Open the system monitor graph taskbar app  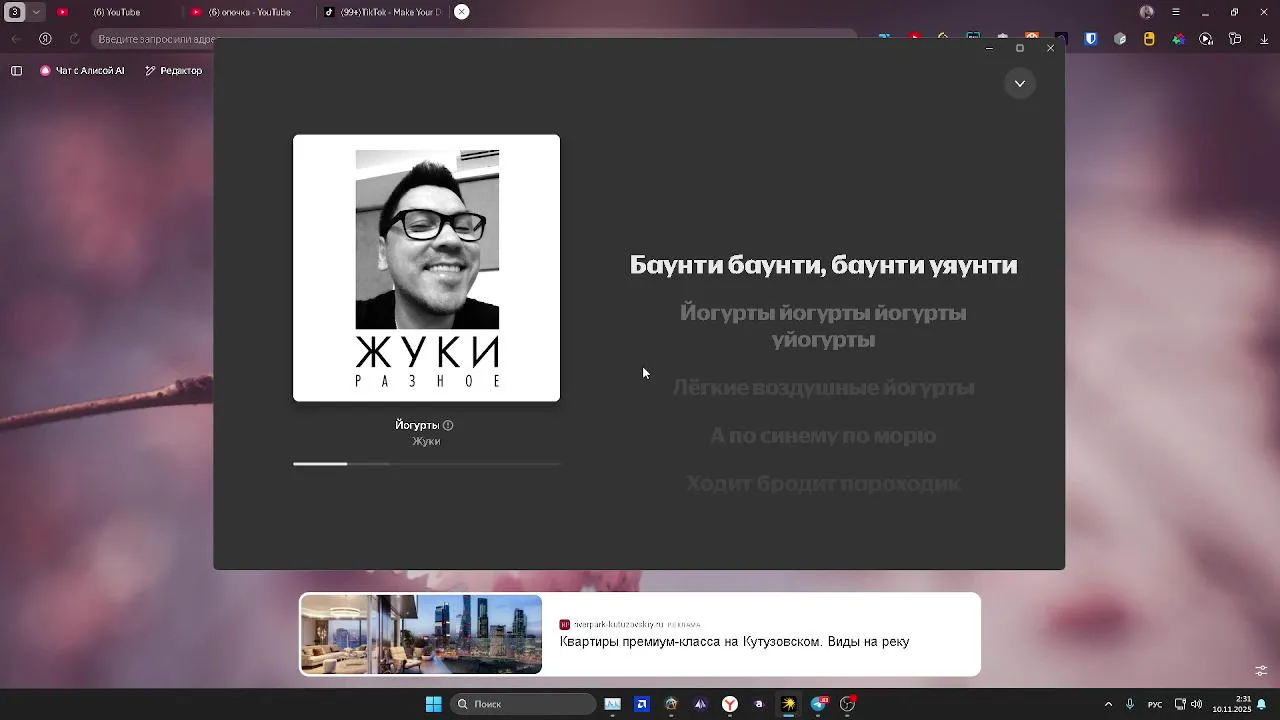coord(612,704)
